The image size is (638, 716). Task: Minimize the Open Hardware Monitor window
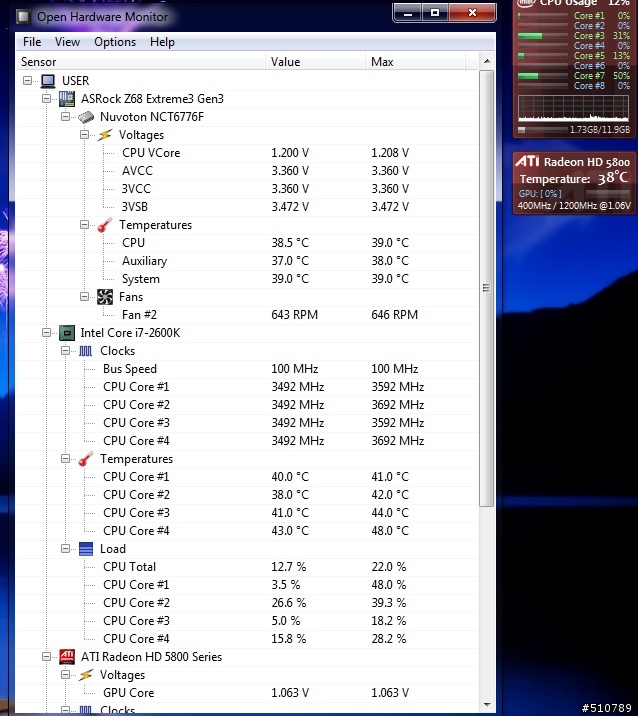408,13
